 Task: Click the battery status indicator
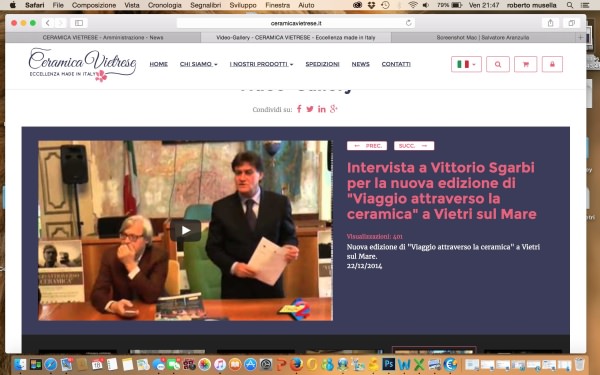tap(450, 5)
